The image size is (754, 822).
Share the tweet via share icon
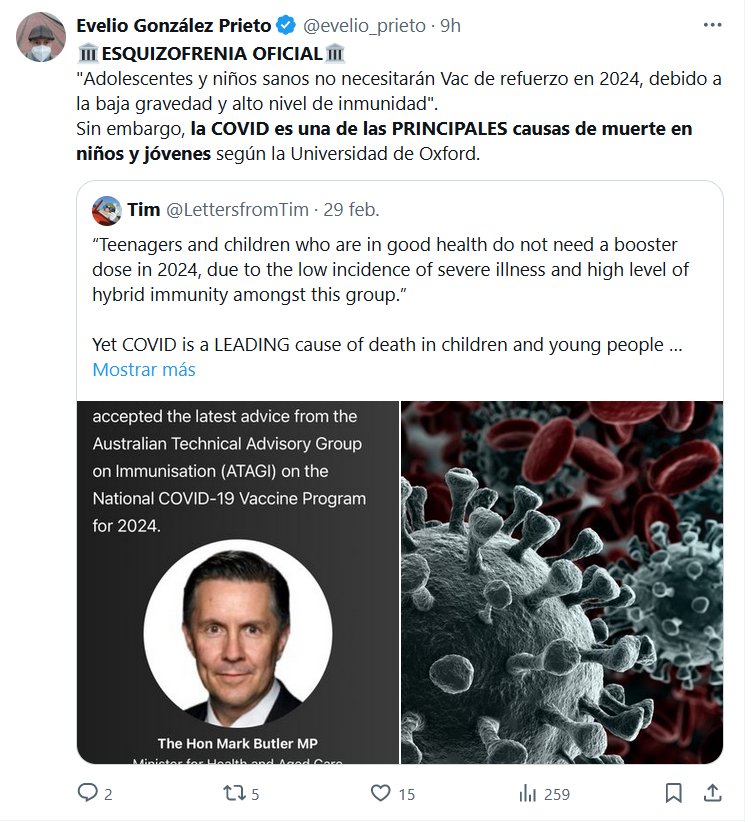coord(713,793)
